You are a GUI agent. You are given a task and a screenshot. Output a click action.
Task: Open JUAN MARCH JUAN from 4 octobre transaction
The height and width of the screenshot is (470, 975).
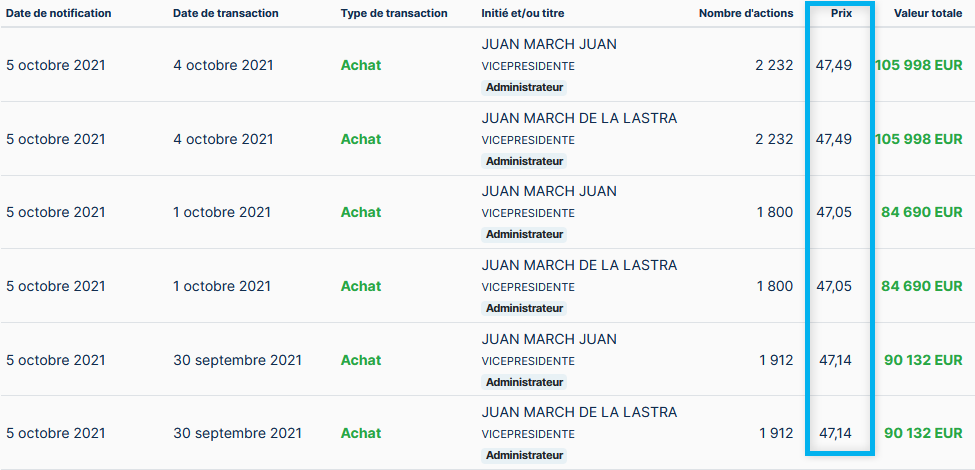tap(549, 44)
